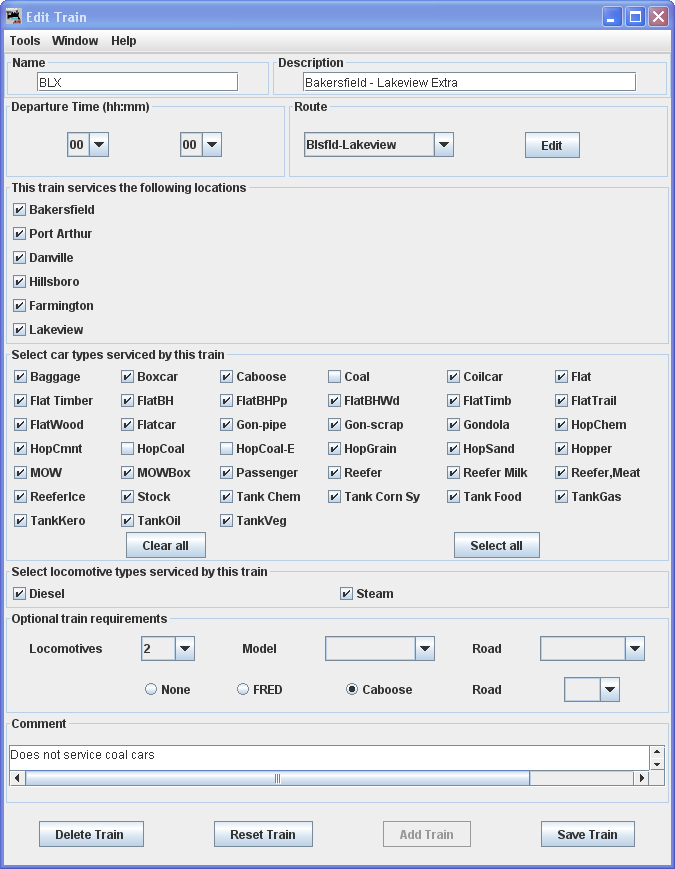The image size is (675, 869).
Task: Click the comment scroll down arrow
Action: [x=656, y=763]
